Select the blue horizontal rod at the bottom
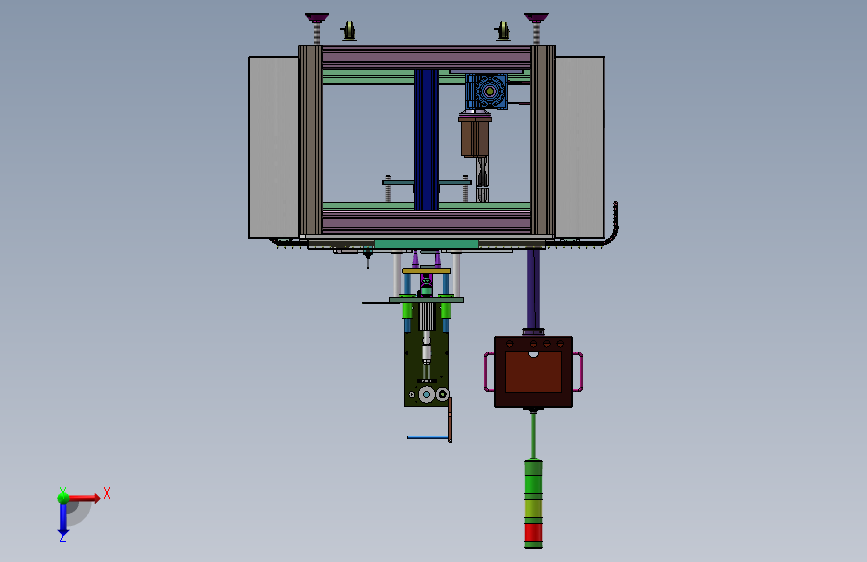867x562 pixels. [x=427, y=438]
